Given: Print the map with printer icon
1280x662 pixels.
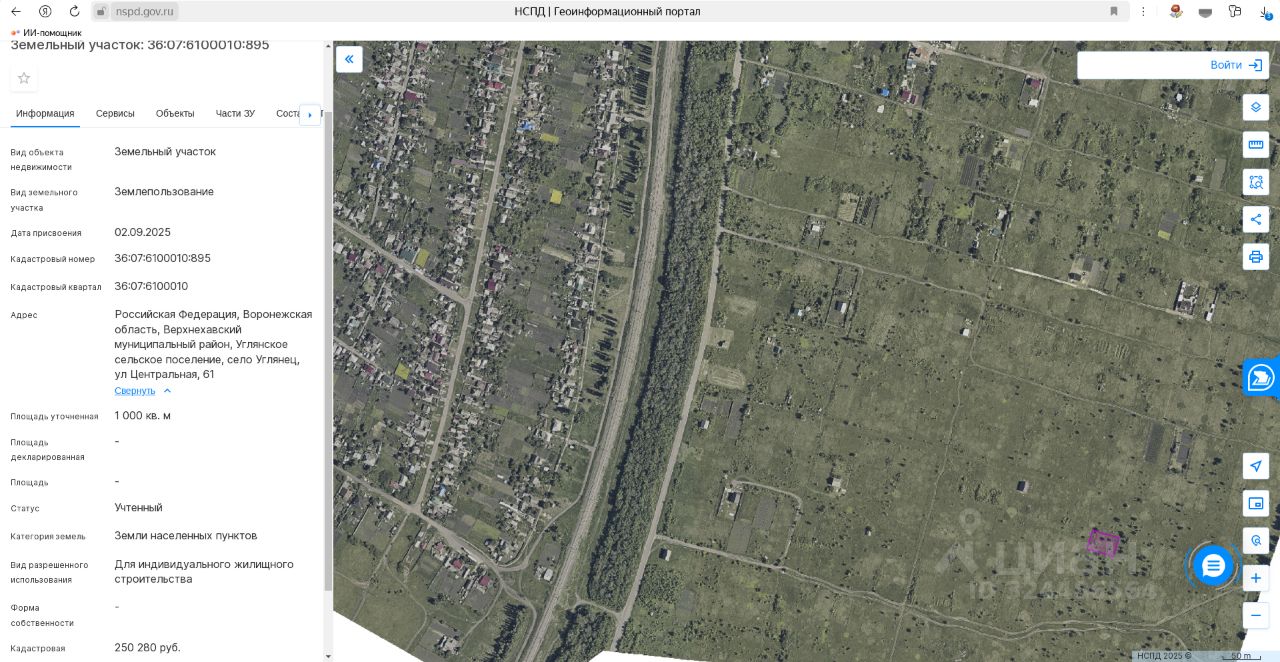Looking at the screenshot, I should click(x=1256, y=256).
